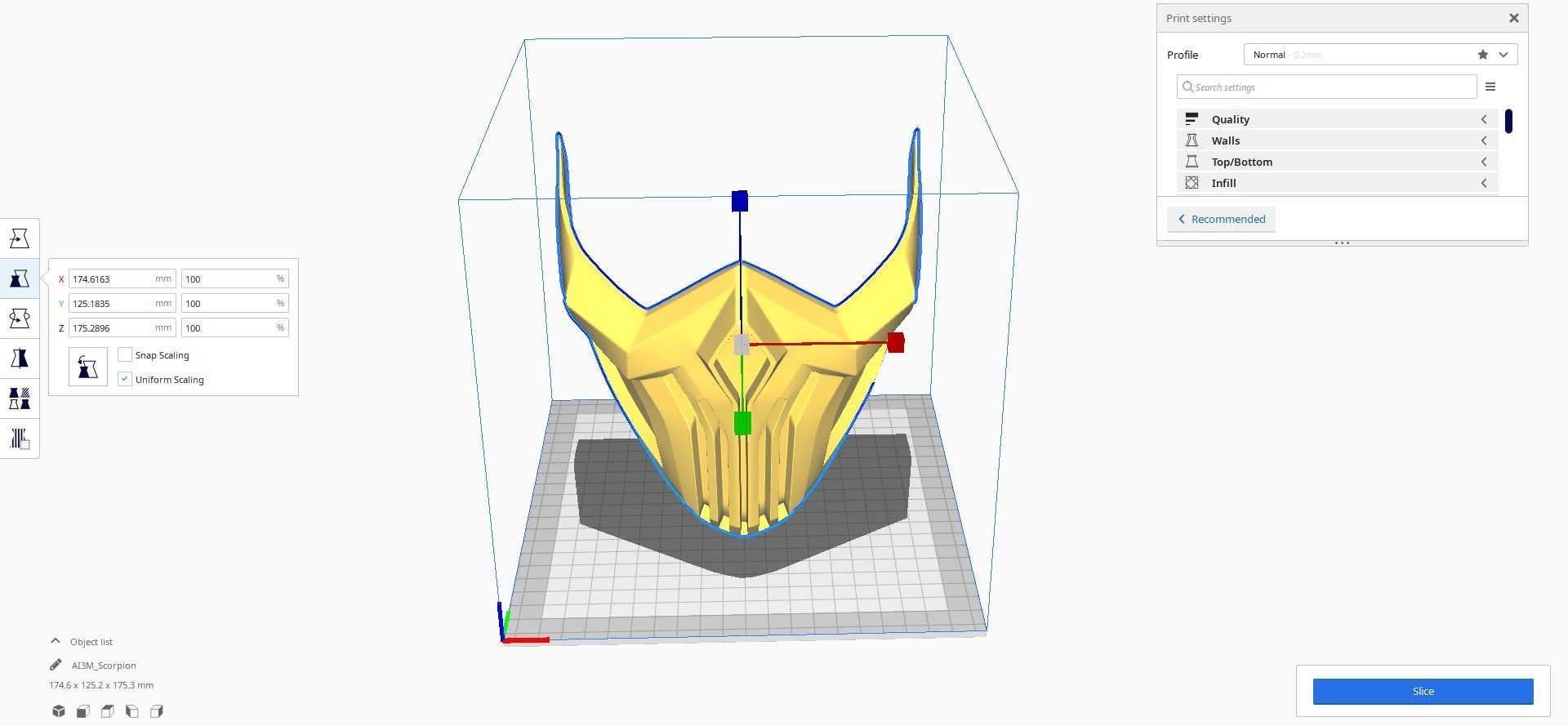Click the settings list scrollbar handle
The width and height of the screenshot is (1568, 726).
pyautogui.click(x=1508, y=121)
